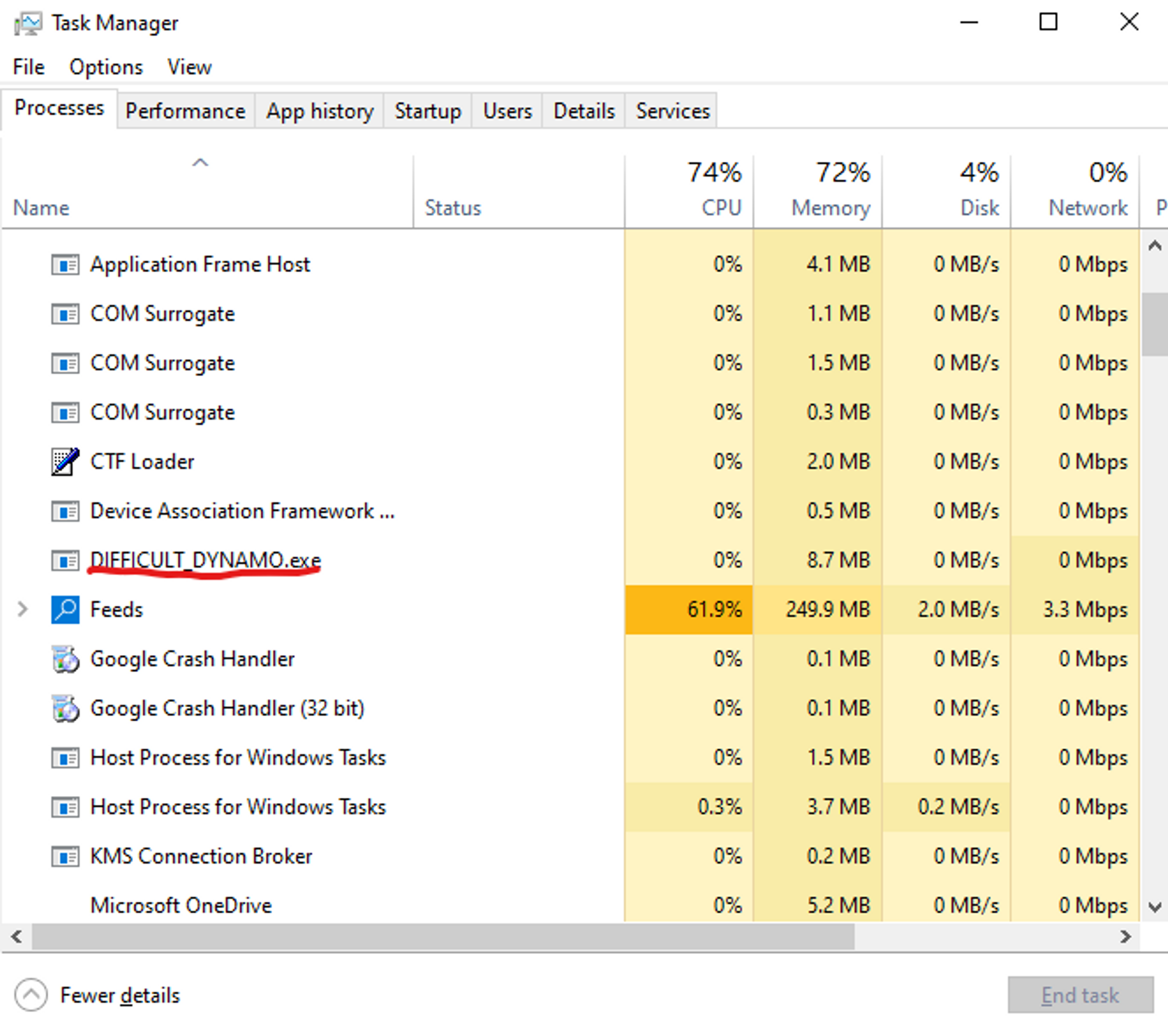Collapse view with Fewer details chevron
Viewport: 1168px width, 1036px height.
(x=30, y=995)
